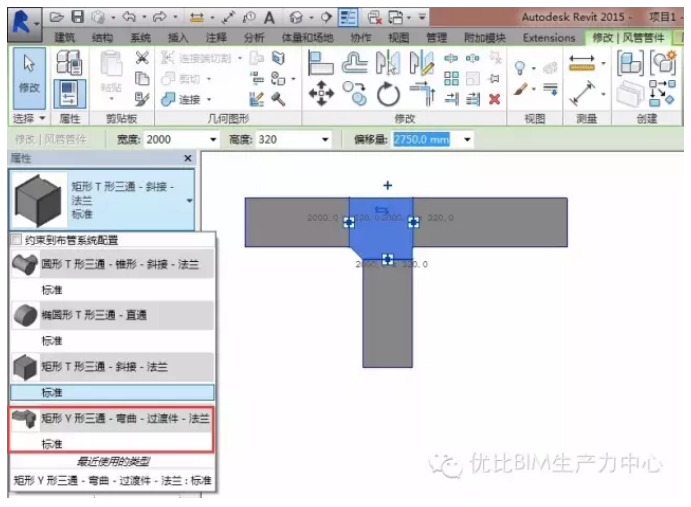This screenshot has height=507, width=691.
Task: Click the Modify arrow tool in the ribbon
Action: point(28,73)
